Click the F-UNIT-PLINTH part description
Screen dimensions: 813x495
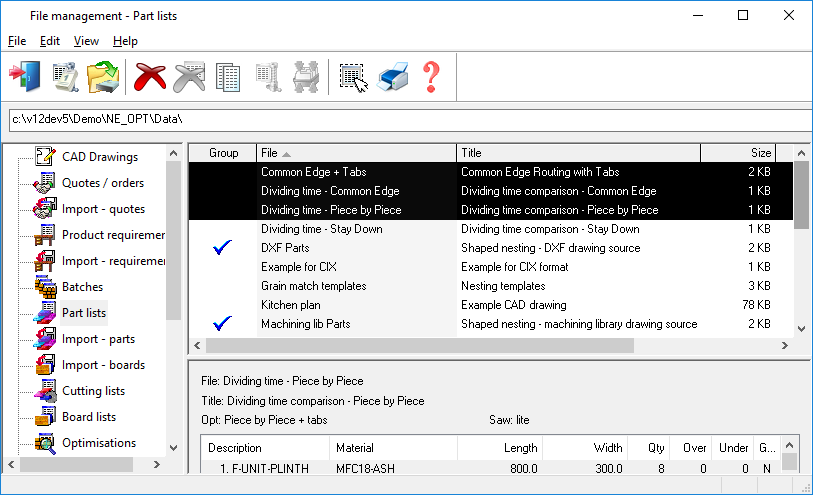click(x=270, y=469)
